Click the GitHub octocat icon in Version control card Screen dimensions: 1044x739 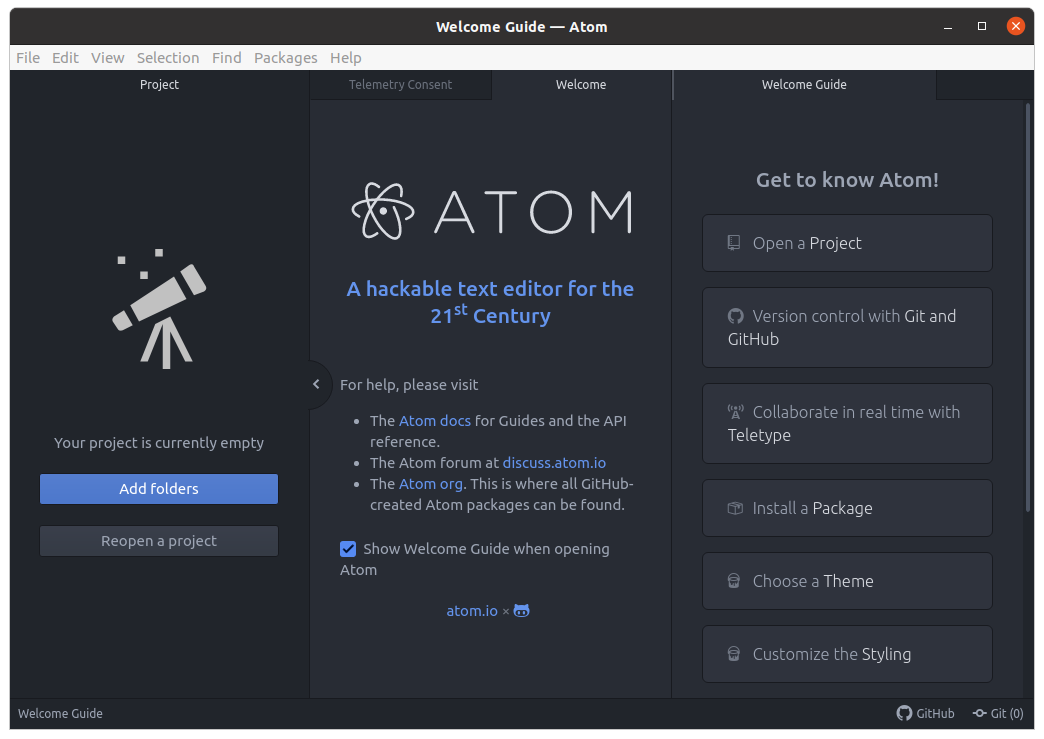point(735,316)
